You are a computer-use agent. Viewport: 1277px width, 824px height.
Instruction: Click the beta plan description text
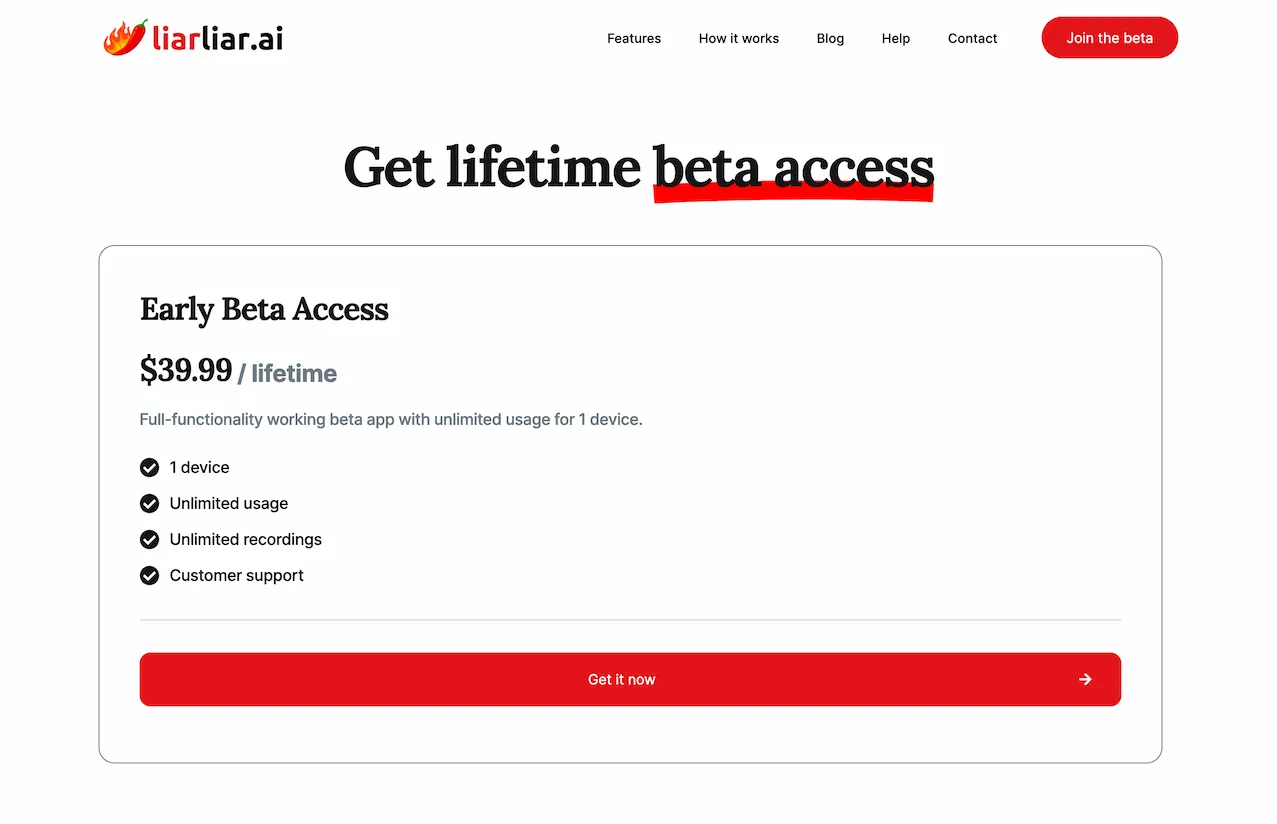(391, 419)
